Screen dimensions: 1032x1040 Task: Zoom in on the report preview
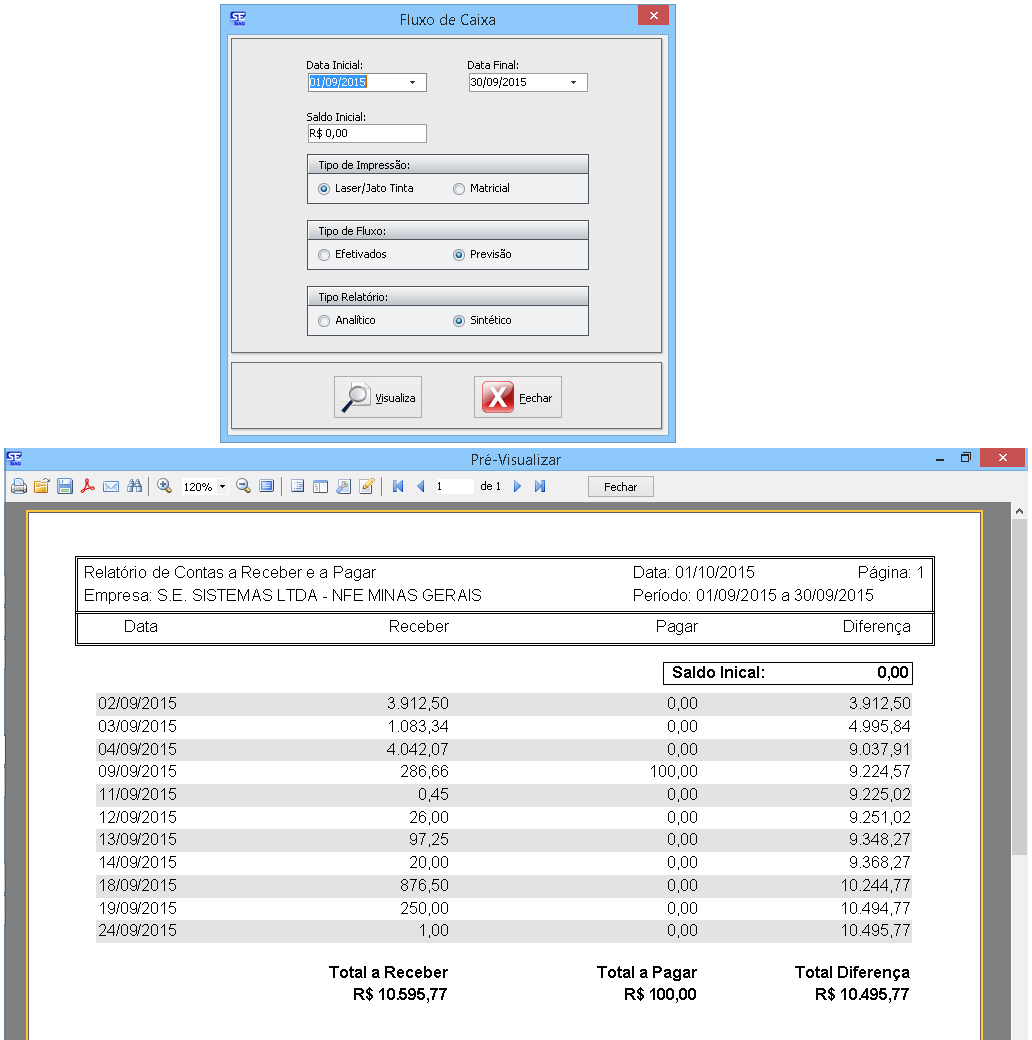point(165,487)
